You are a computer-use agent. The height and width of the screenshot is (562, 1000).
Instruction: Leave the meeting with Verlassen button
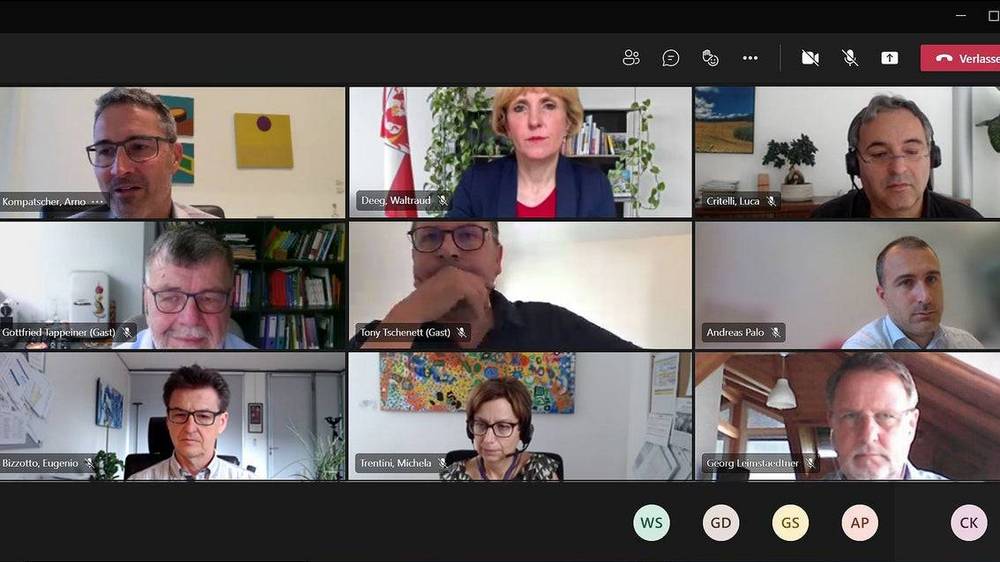click(x=960, y=58)
